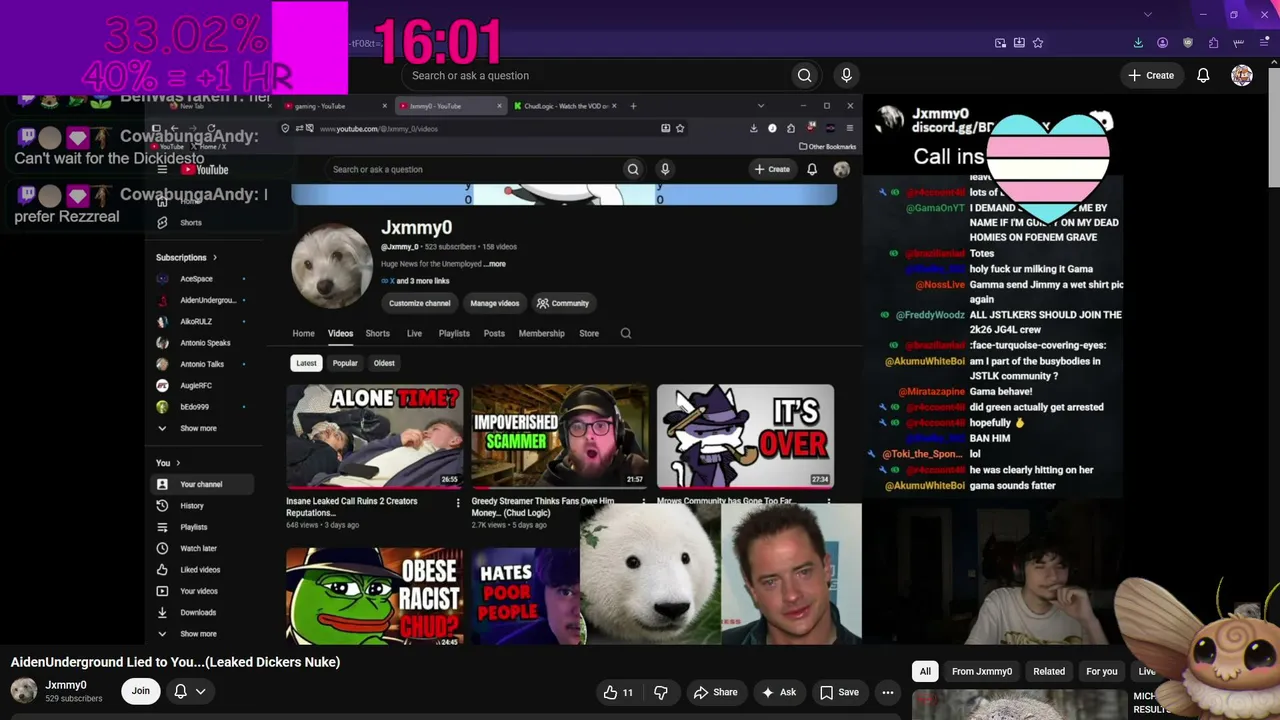Screen dimensions: 1280x720
Task: Click Liked videos in the recorded sidebar
Action: 200,570
